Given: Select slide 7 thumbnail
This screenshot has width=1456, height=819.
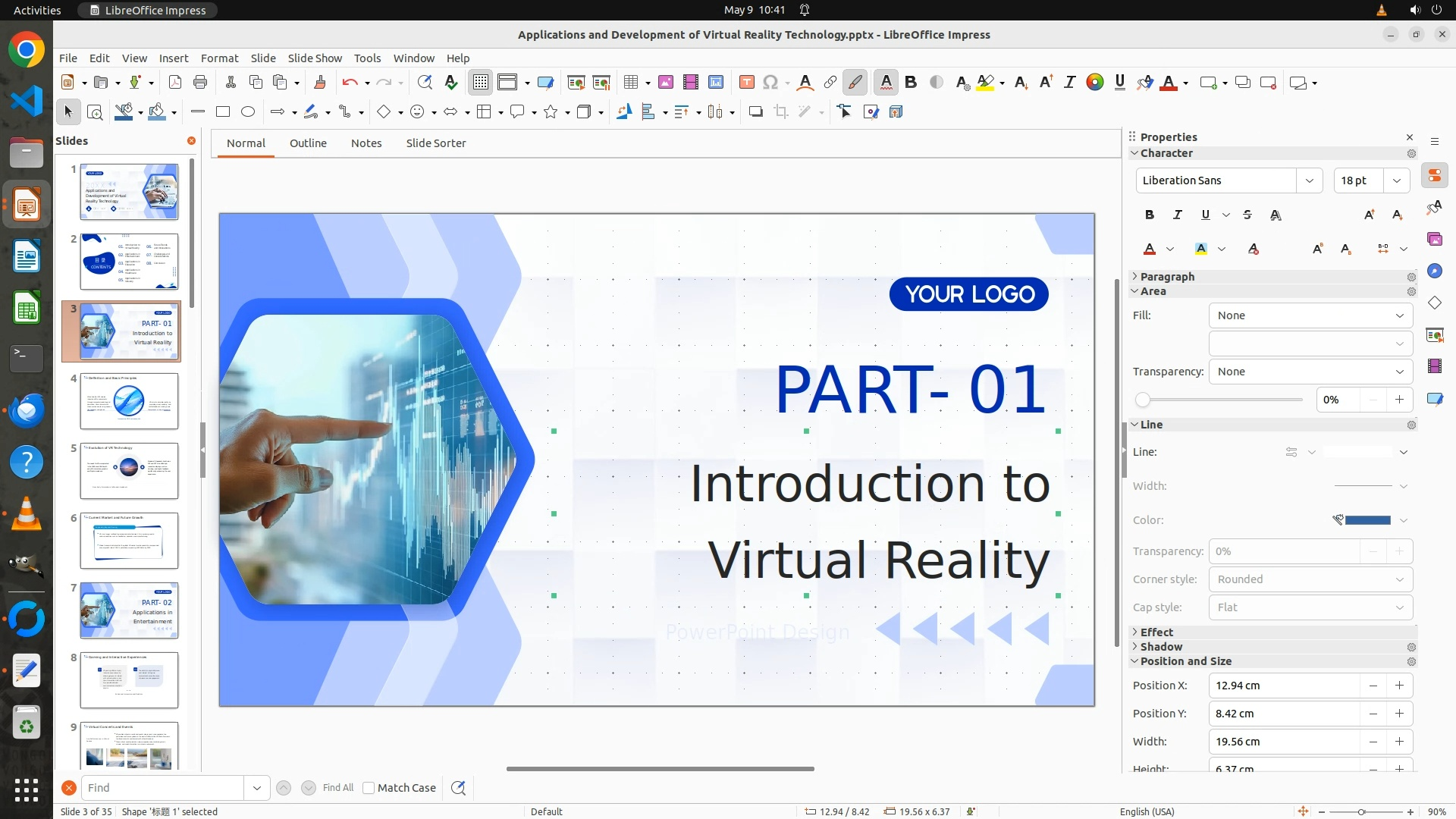Looking at the screenshot, I should (x=129, y=610).
